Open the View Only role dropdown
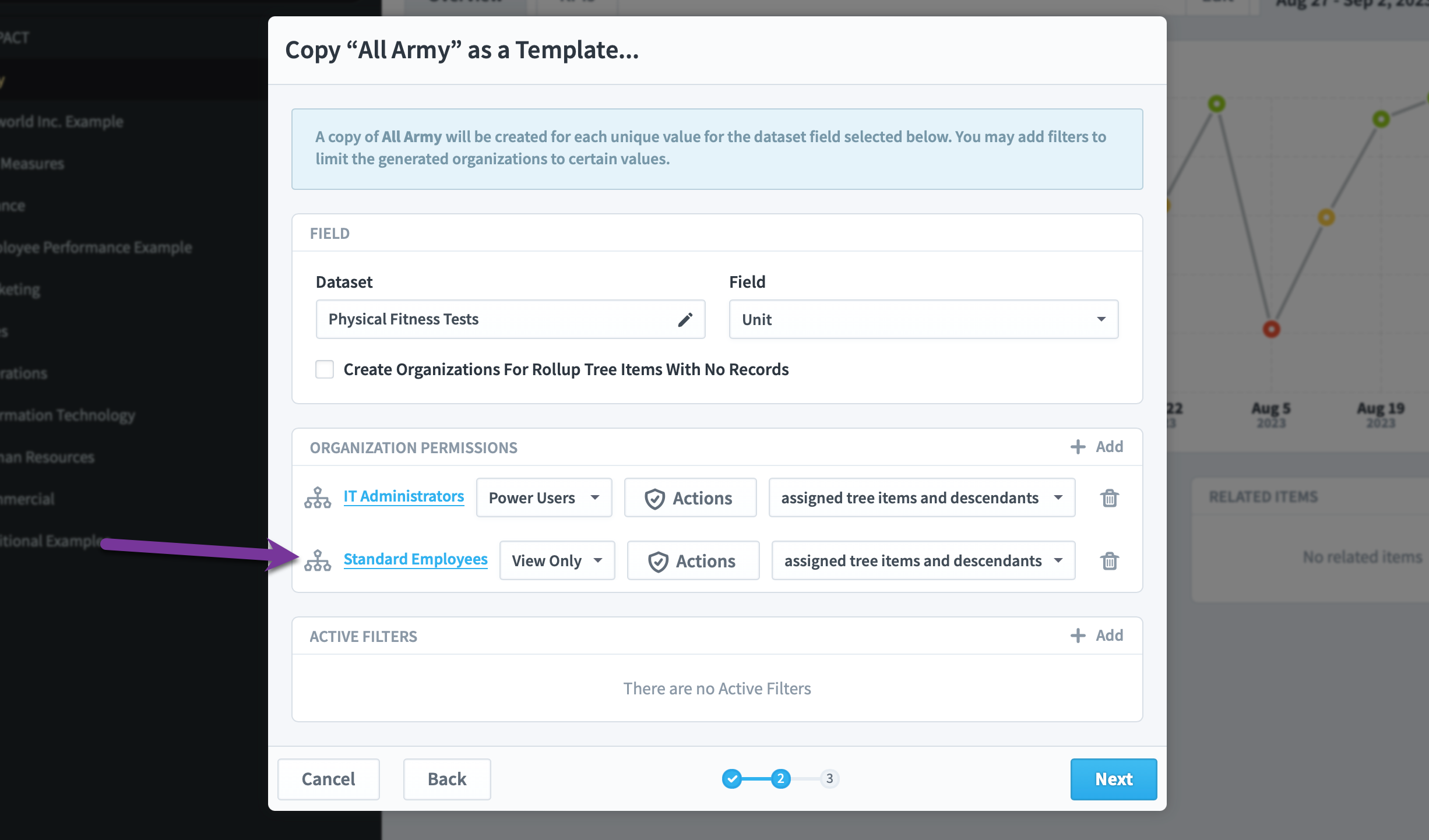1429x840 pixels. [557, 561]
